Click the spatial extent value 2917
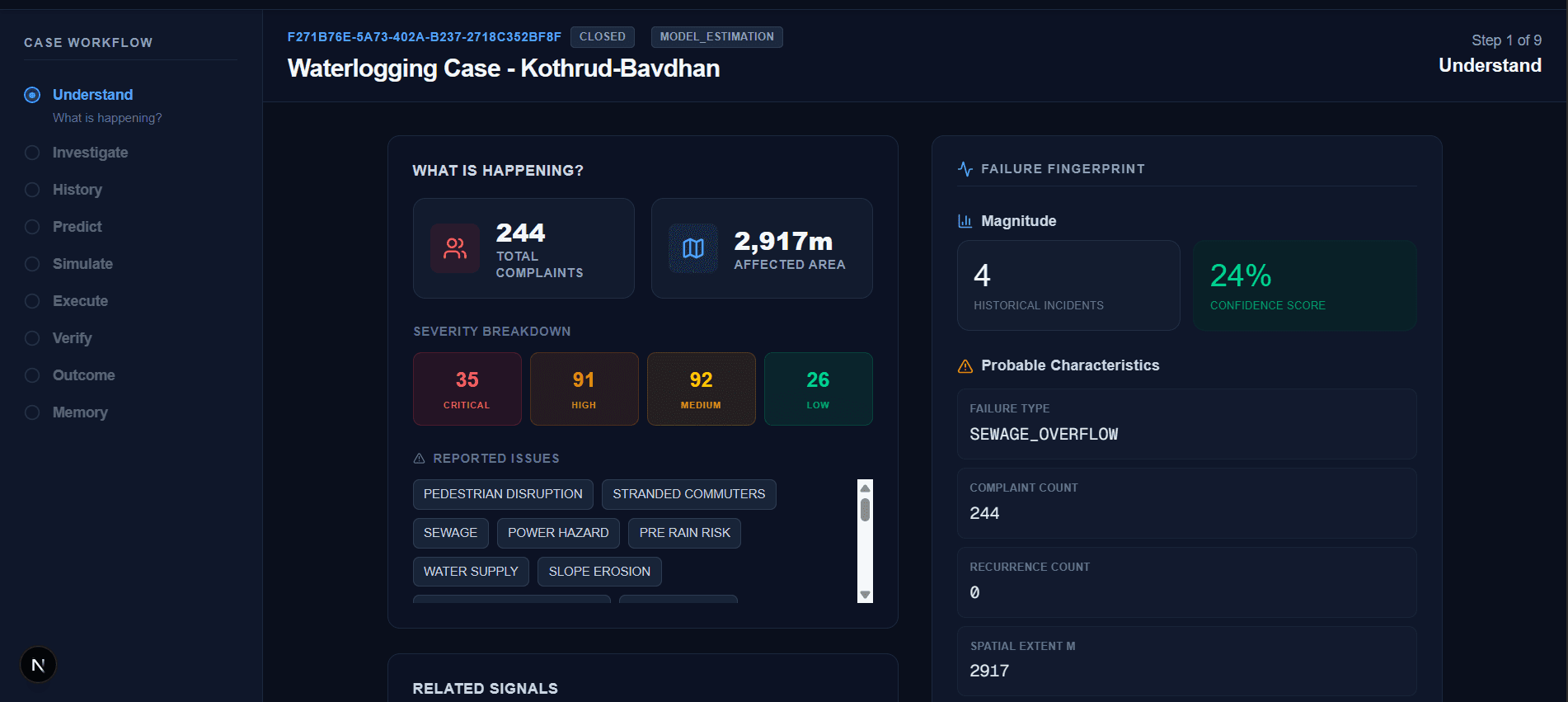 [x=989, y=671]
